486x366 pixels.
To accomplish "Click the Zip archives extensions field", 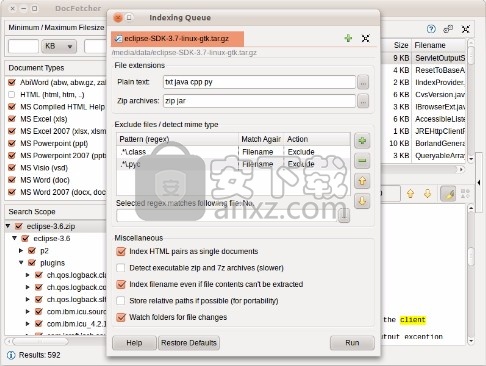I will (259, 101).
